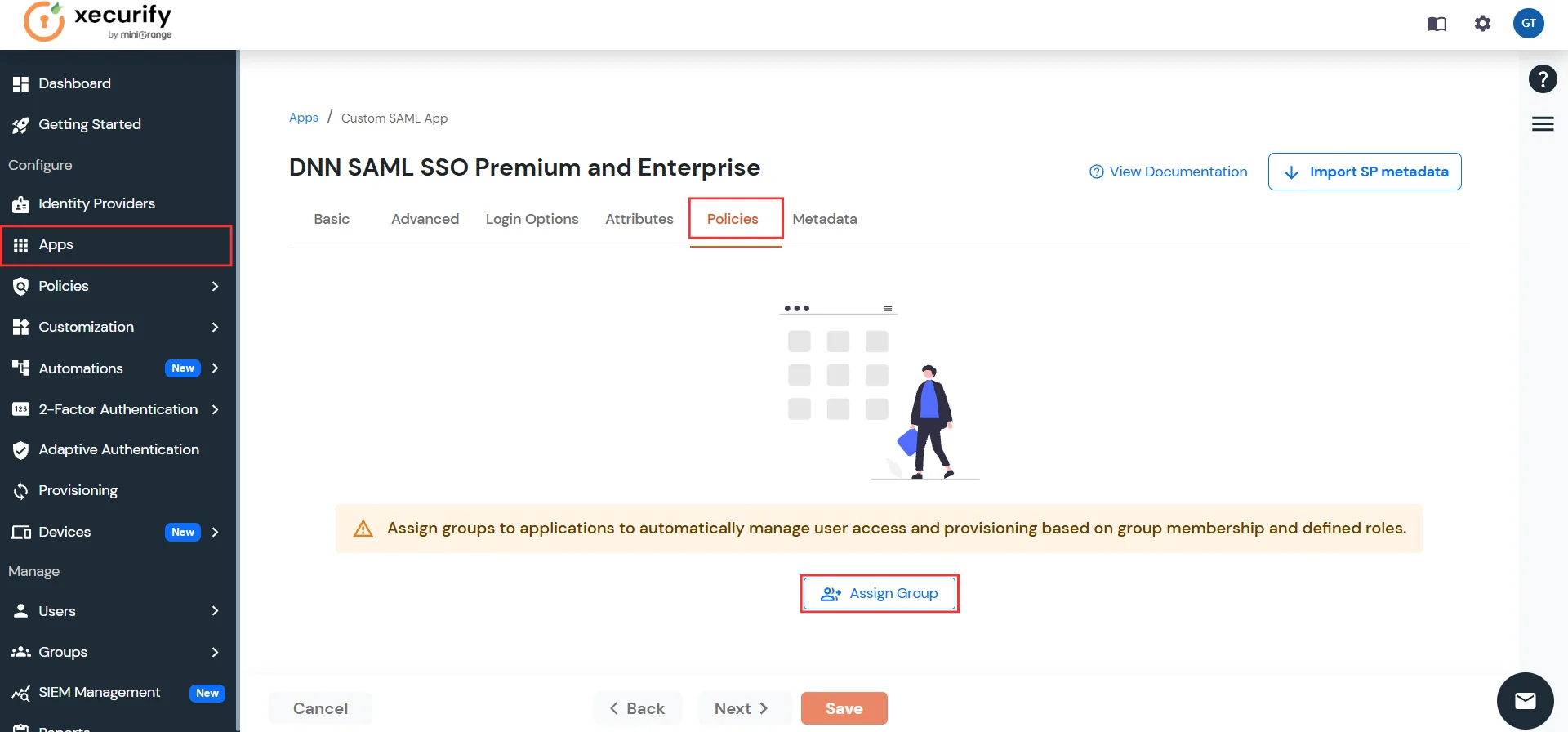The width and height of the screenshot is (1568, 732).
Task: Click the Import SP metadata download arrow
Action: [1291, 172]
